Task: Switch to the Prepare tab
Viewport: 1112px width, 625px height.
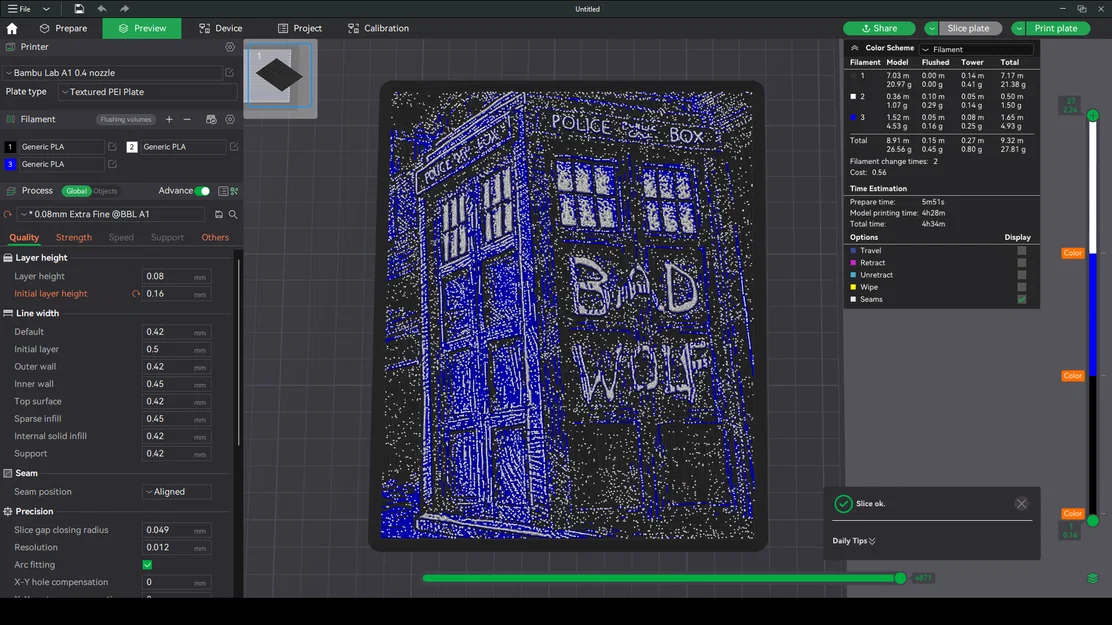Action: tap(63, 28)
